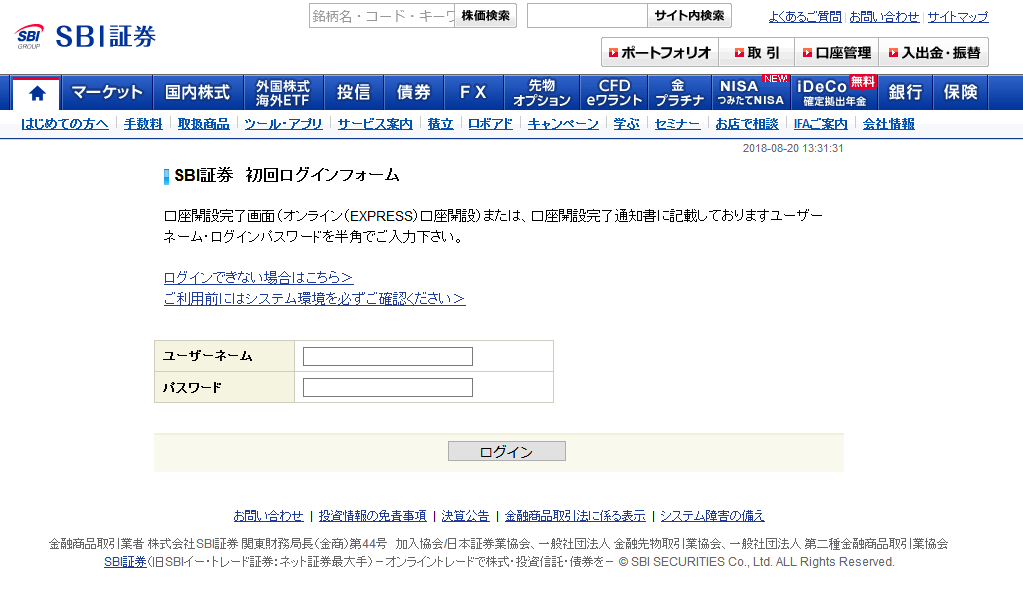1023x593 pixels.
Task: Focus the ユーザーネーム input field
Action: tap(388, 356)
